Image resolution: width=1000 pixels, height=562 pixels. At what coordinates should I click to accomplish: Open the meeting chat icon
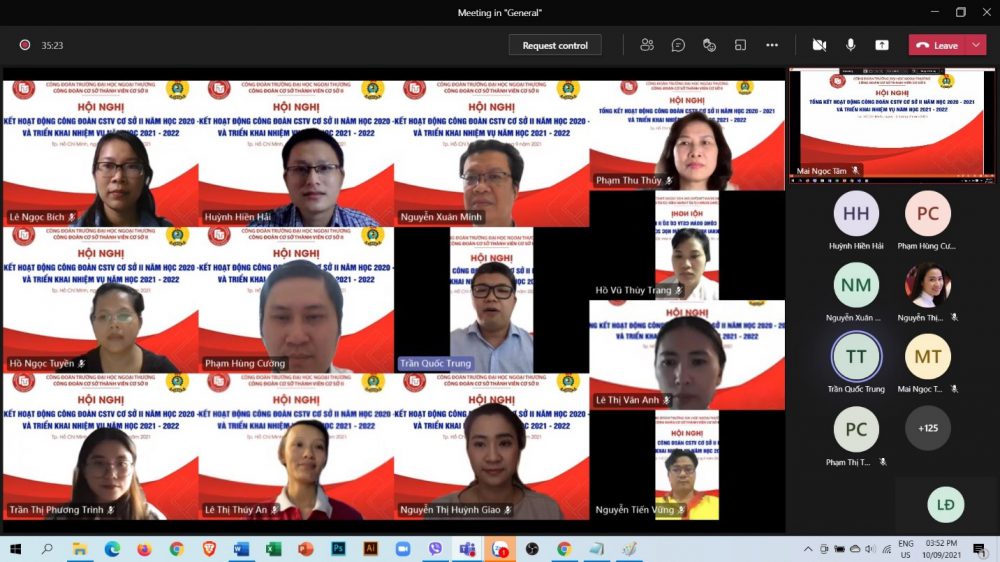tap(678, 45)
